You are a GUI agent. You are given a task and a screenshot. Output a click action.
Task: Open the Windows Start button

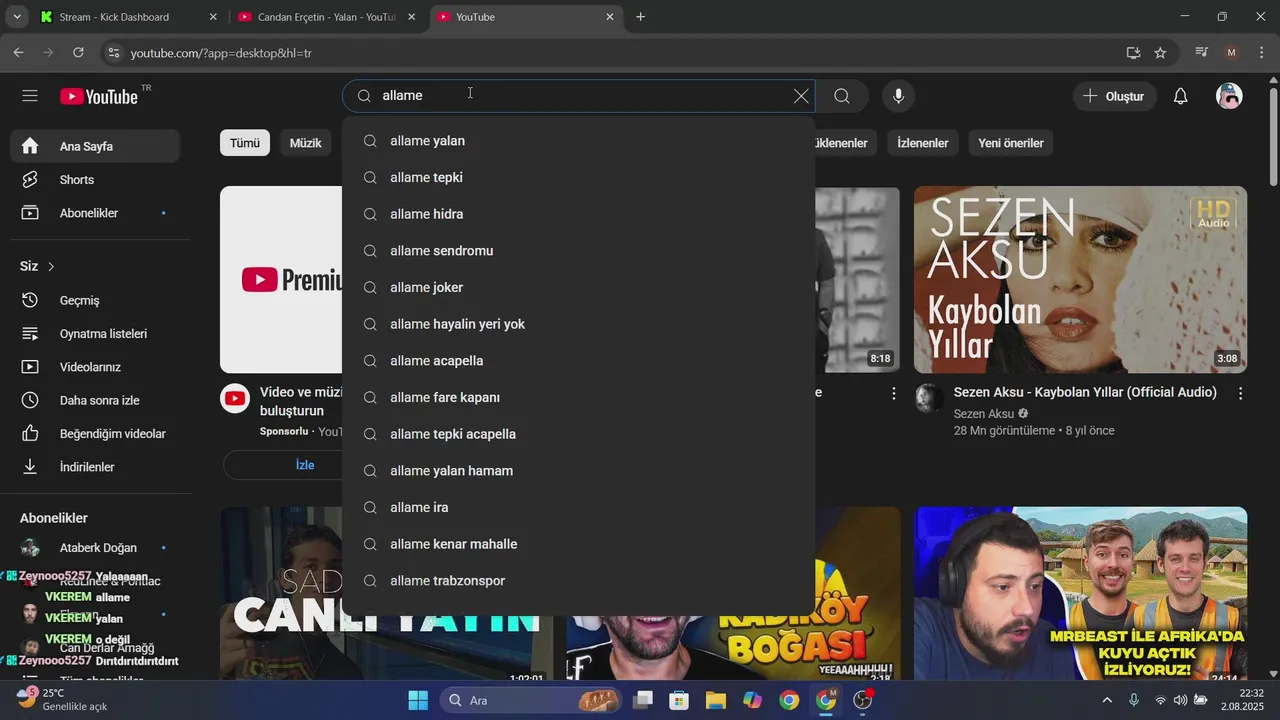pyautogui.click(x=418, y=700)
